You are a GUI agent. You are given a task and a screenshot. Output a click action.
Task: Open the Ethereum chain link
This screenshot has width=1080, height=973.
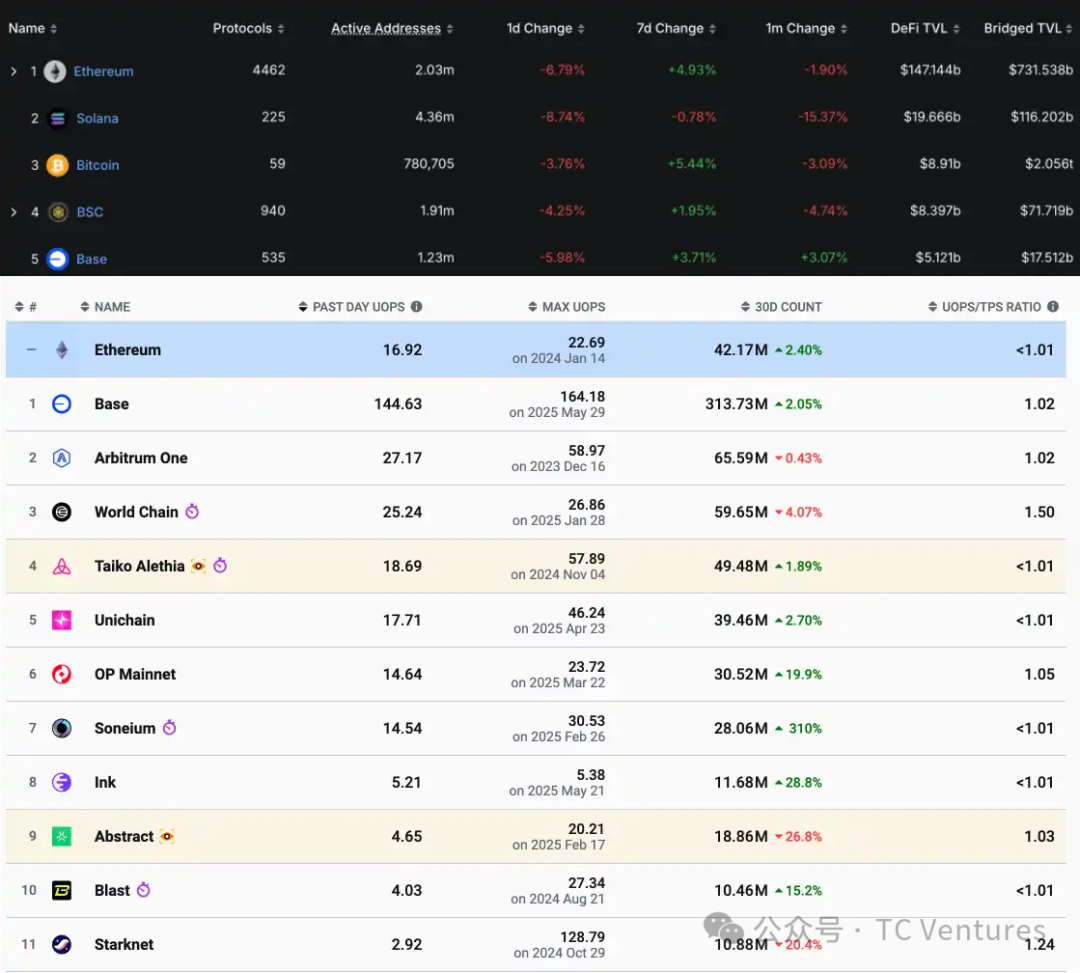104,71
